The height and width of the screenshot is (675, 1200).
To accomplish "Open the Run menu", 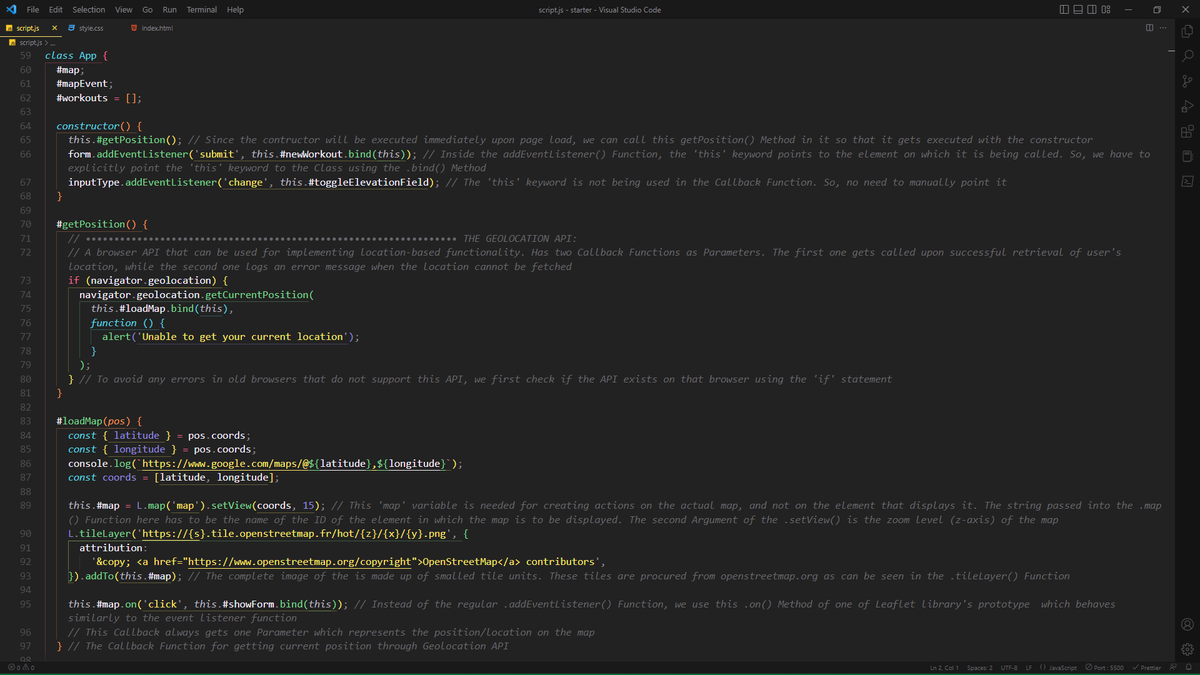I will (x=170, y=10).
